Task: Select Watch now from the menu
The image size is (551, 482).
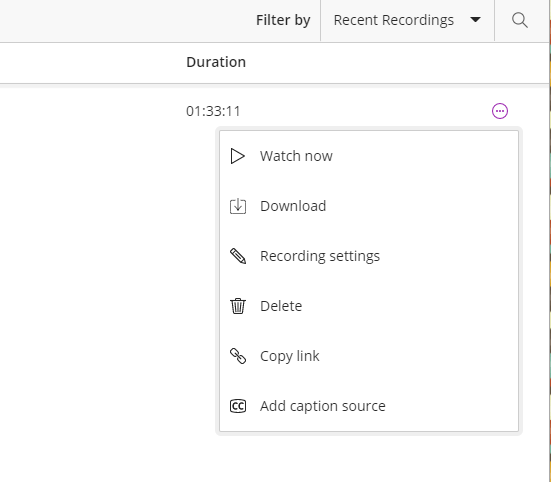Action: coord(369,156)
